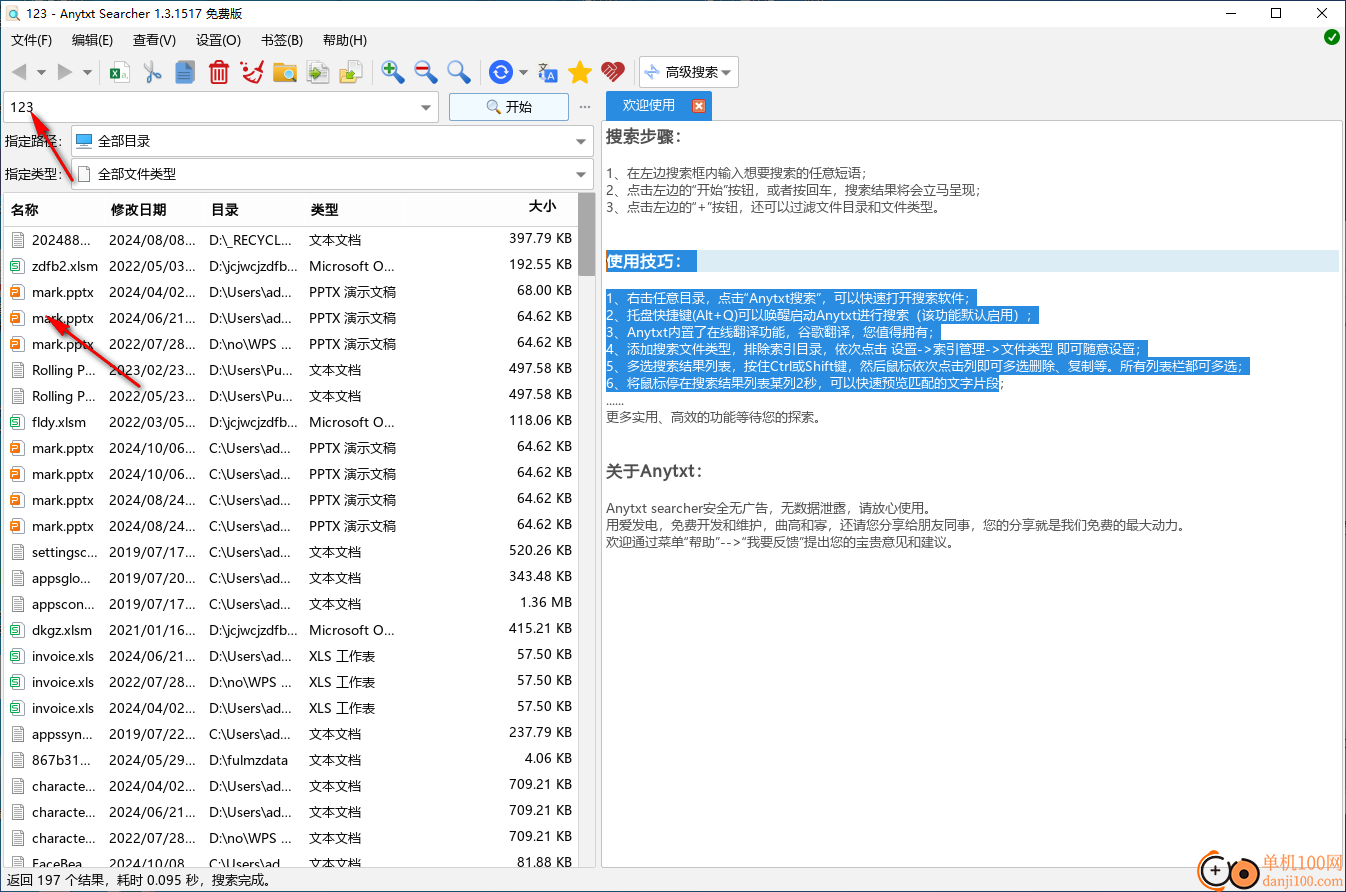Open the 编辑(E) menu
Image resolution: width=1346 pixels, height=892 pixels.
pyautogui.click(x=93, y=40)
